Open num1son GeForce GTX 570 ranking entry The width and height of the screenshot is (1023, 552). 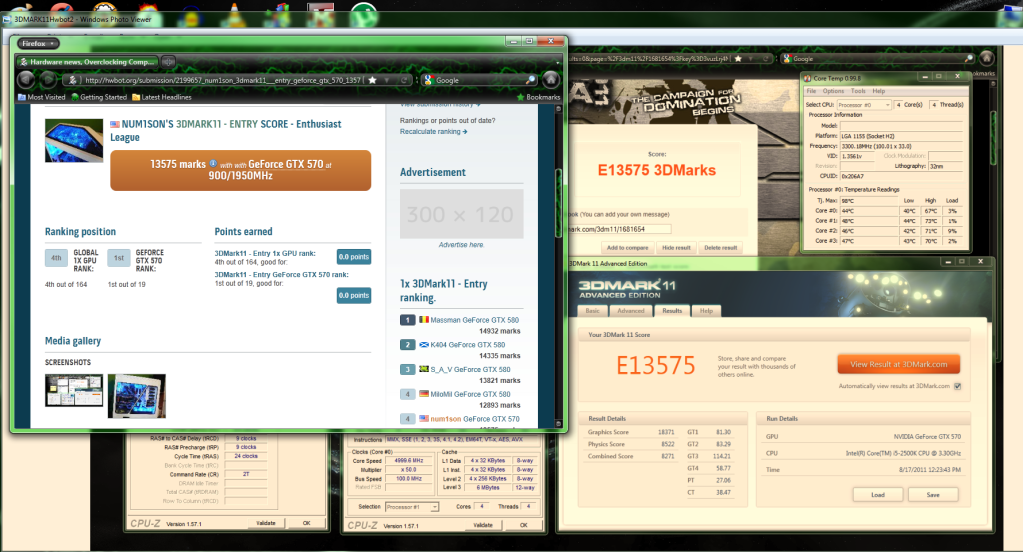pyautogui.click(x=474, y=419)
